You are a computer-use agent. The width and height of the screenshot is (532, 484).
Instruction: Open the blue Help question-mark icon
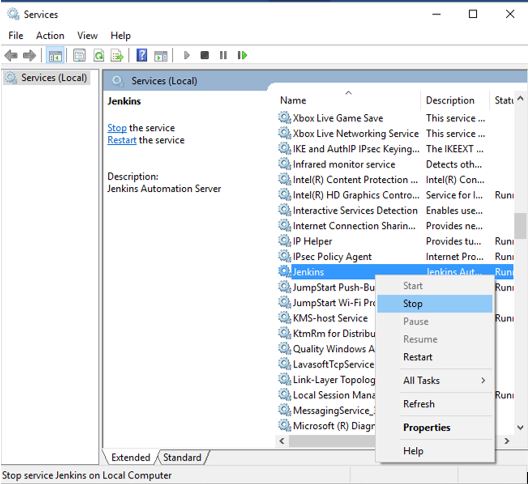click(141, 55)
